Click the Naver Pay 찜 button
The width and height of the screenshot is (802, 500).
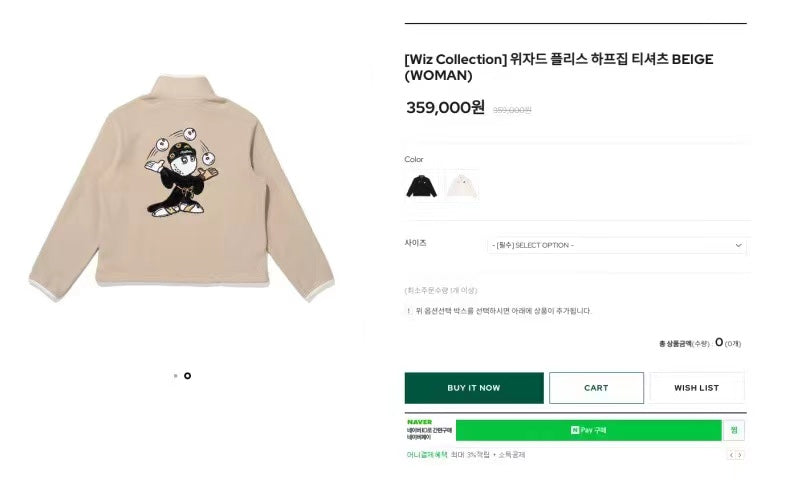pyautogui.click(x=734, y=431)
